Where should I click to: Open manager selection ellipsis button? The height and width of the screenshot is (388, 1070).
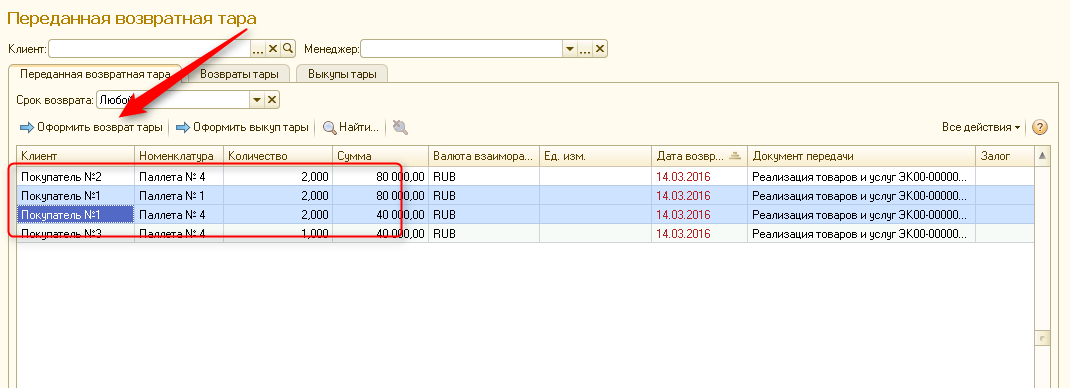585,49
